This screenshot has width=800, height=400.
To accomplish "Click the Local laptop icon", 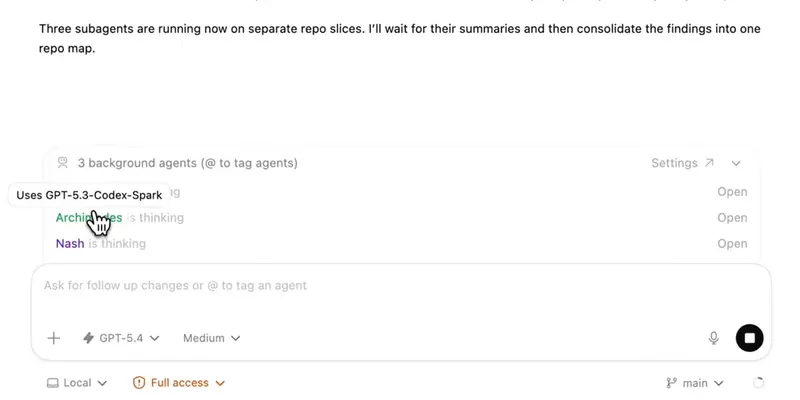I will click(x=52, y=383).
